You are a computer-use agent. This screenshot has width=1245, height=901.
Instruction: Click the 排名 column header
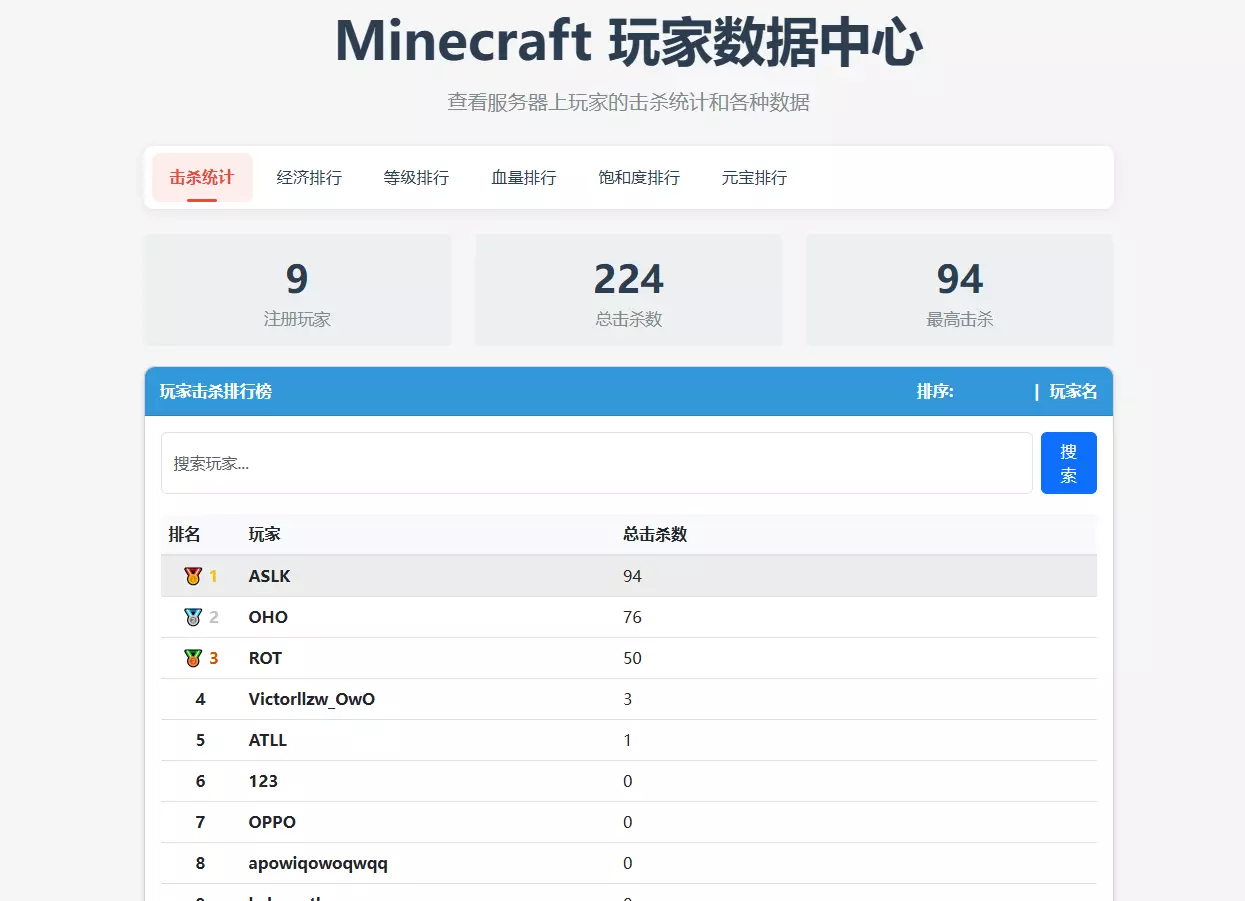[185, 535]
